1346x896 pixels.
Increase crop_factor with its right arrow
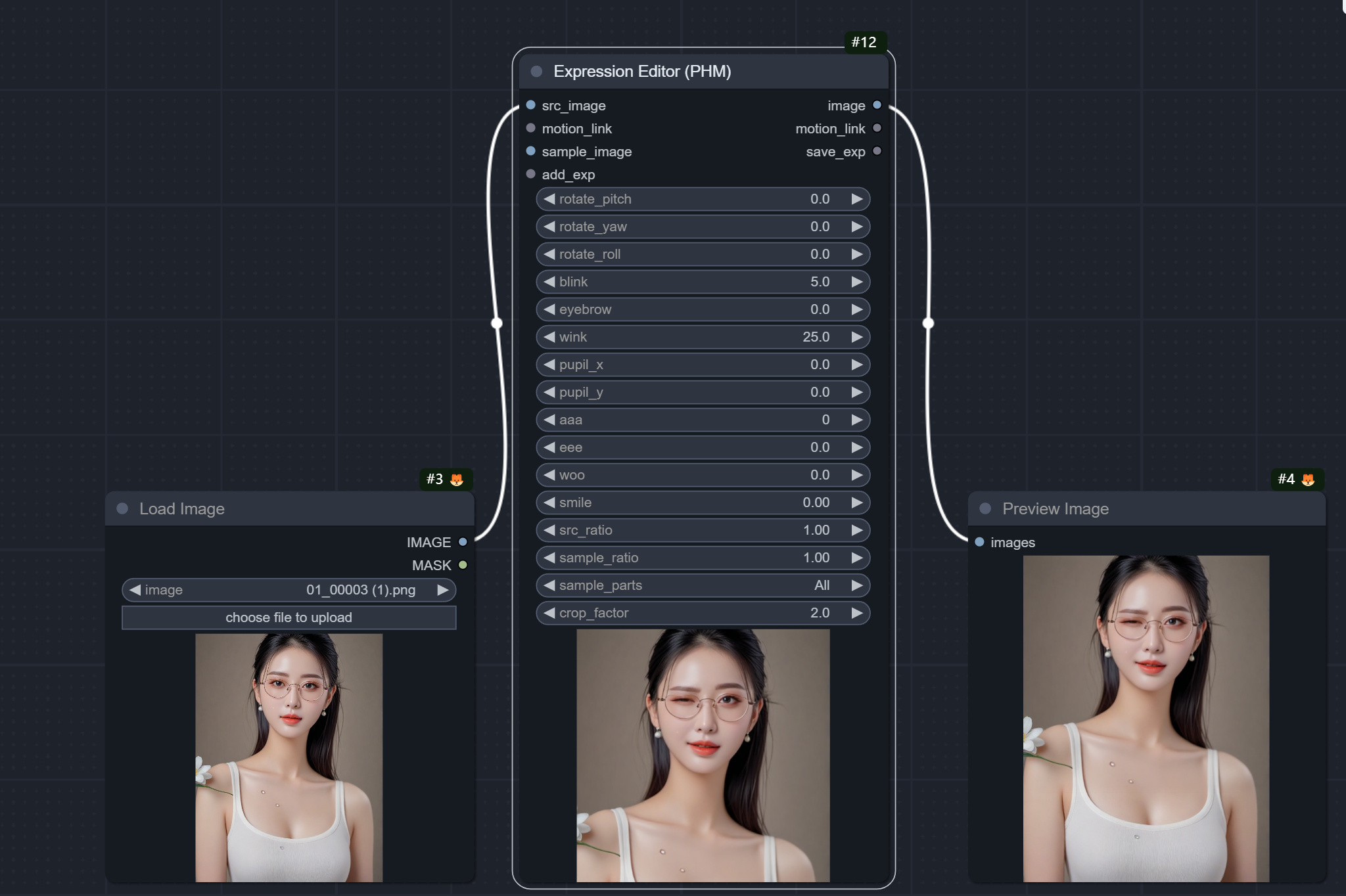(856, 612)
